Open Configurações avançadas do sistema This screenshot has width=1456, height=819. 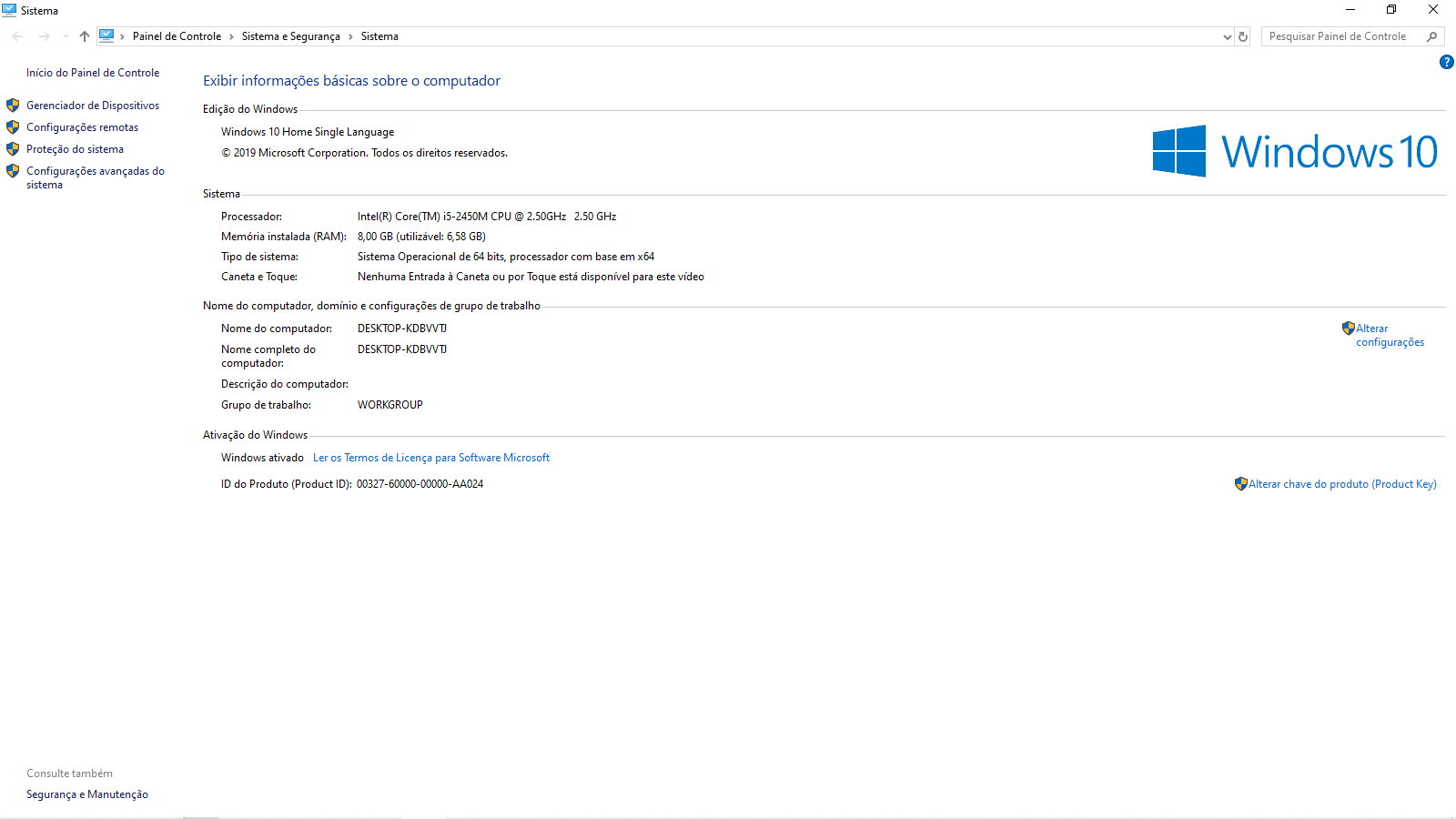coord(96,177)
